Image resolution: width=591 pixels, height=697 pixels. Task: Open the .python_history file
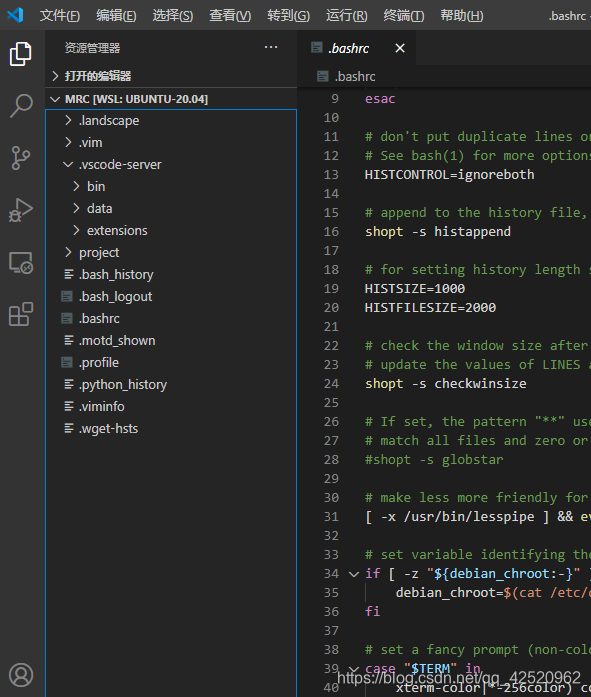[x=171, y=385]
